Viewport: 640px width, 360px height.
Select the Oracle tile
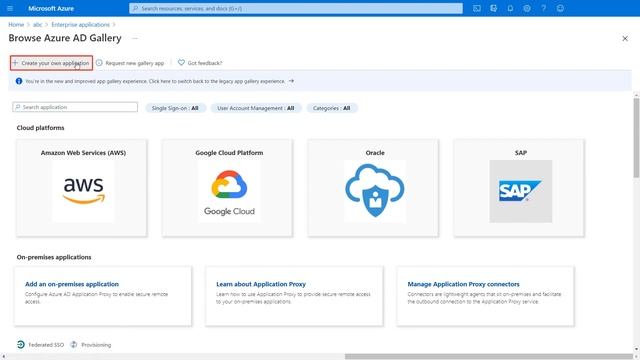[373, 188]
